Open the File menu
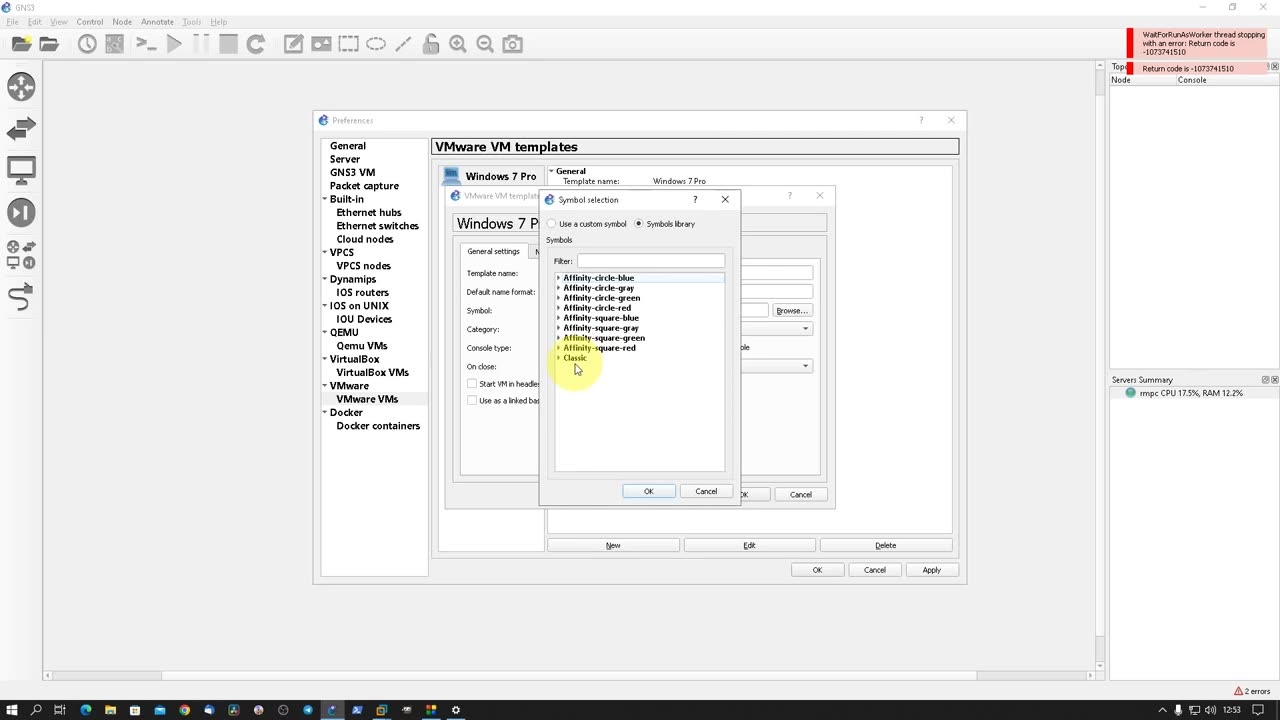Viewport: 1280px width, 720px height. [12, 21]
